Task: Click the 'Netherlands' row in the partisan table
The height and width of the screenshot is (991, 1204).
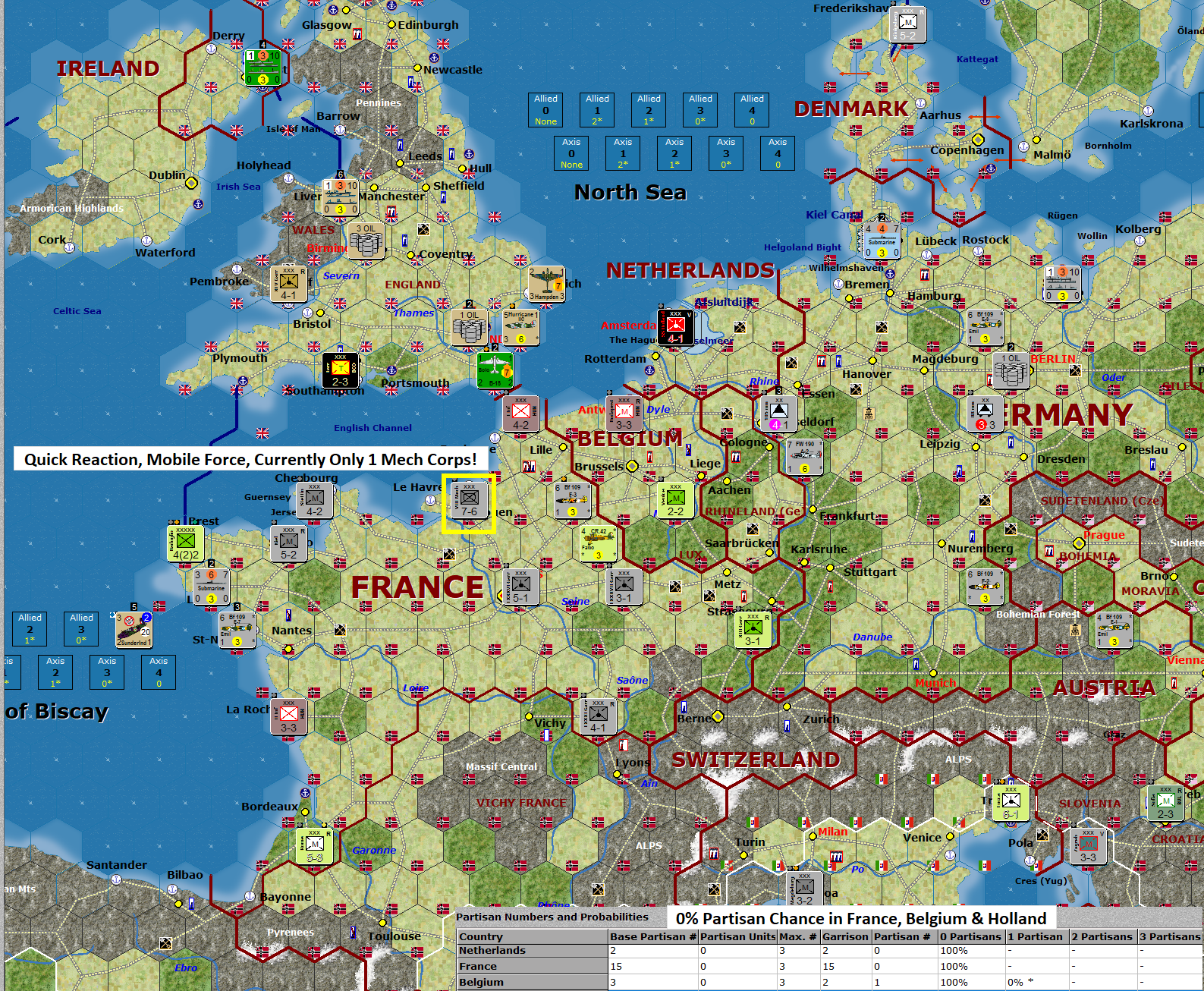Action: (829, 951)
